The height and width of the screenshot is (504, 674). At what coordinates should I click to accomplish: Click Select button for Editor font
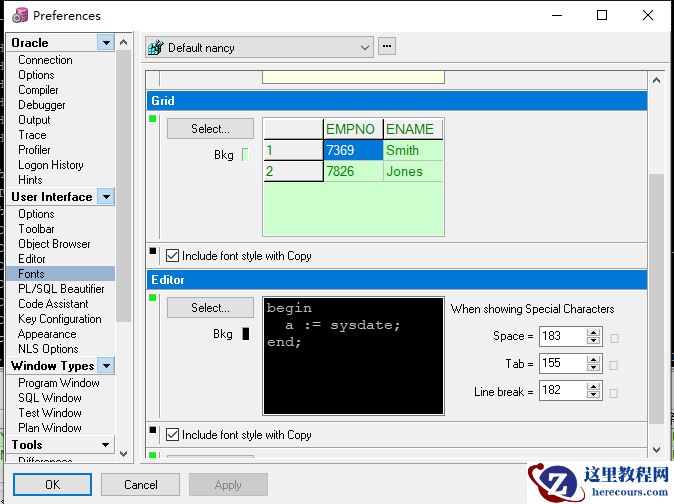click(x=210, y=308)
